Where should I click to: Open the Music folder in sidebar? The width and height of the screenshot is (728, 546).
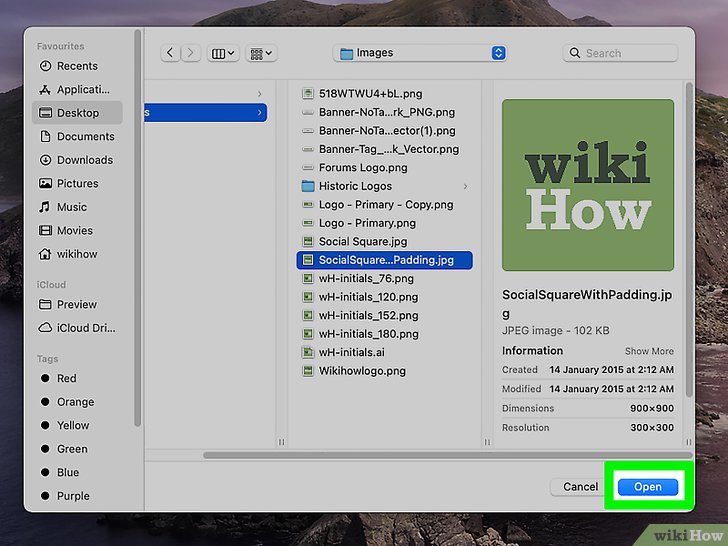point(71,207)
